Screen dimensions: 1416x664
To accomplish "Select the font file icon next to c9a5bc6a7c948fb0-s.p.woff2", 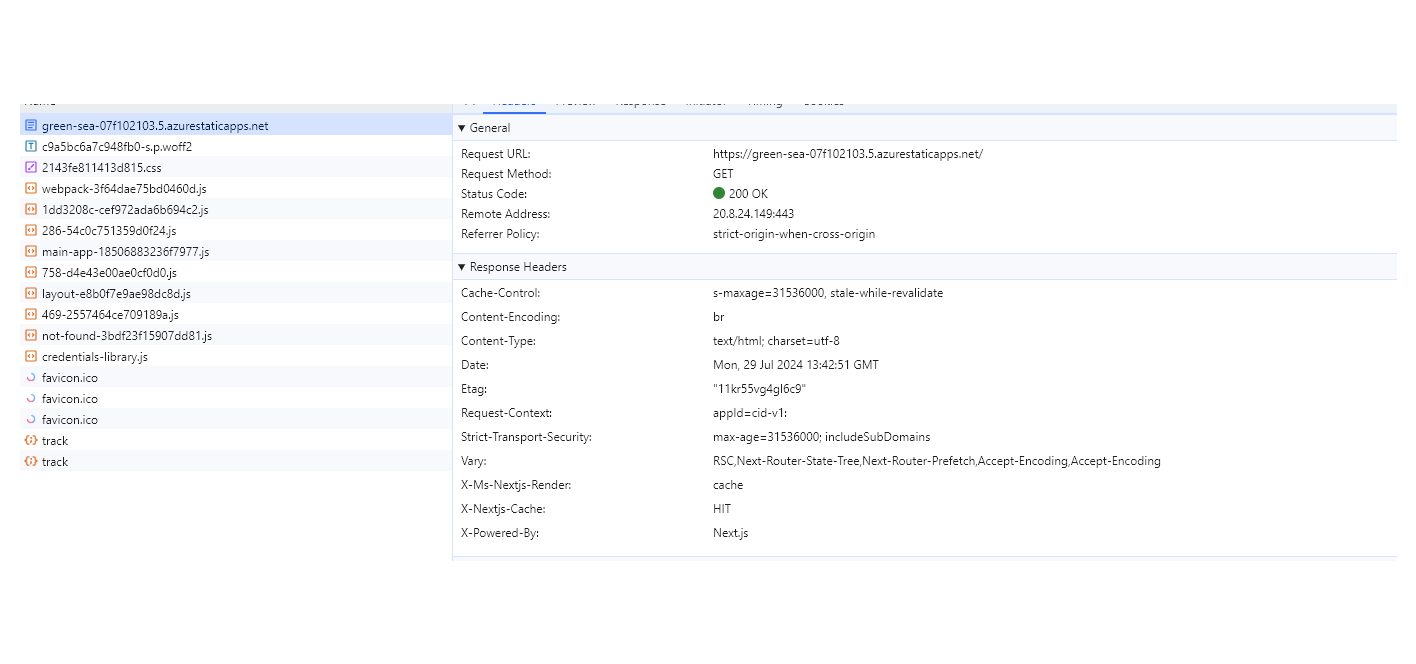I will coord(29,146).
